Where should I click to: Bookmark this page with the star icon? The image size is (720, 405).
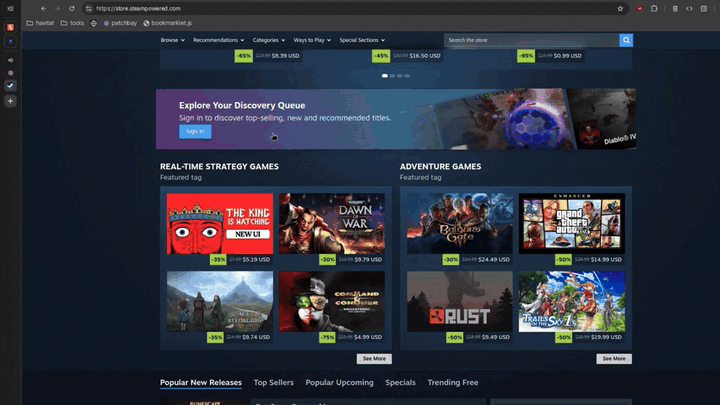point(620,9)
